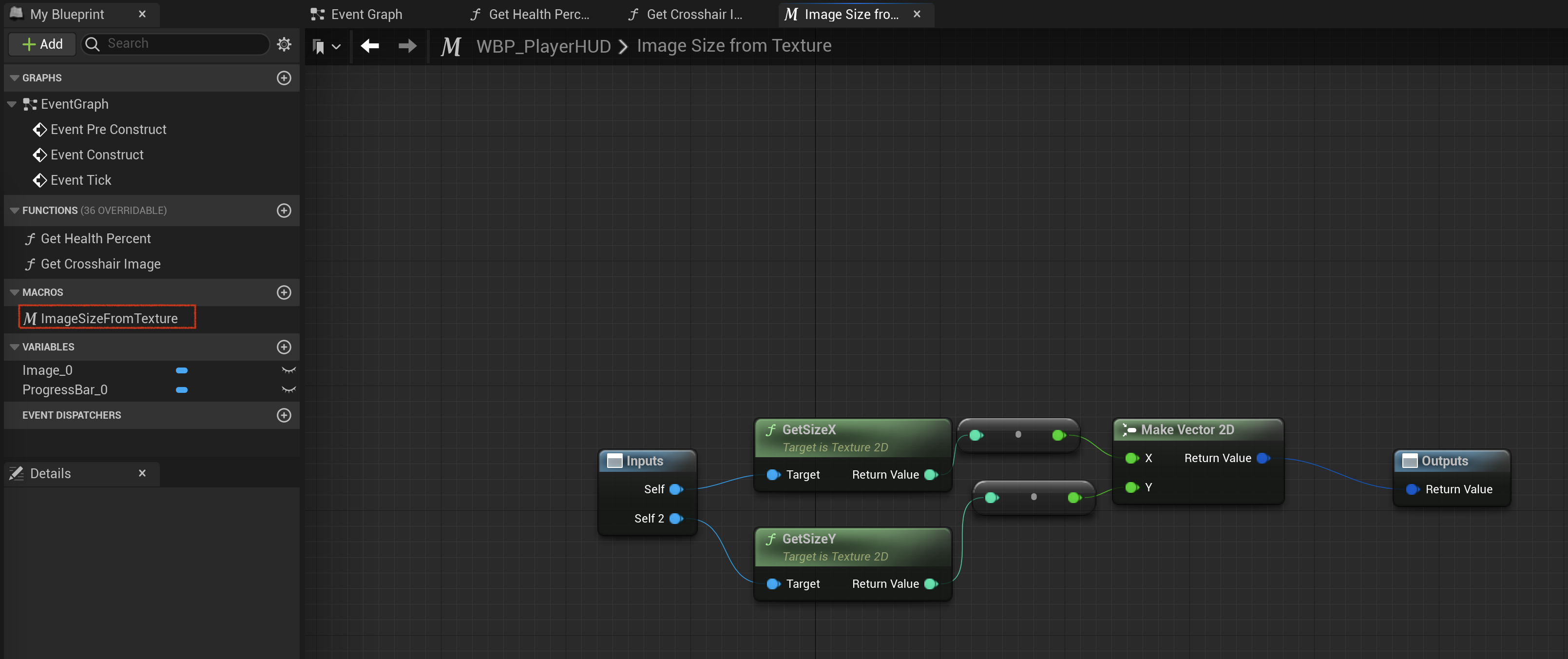
Task: Switch to the Event Graph tab
Action: (x=357, y=14)
